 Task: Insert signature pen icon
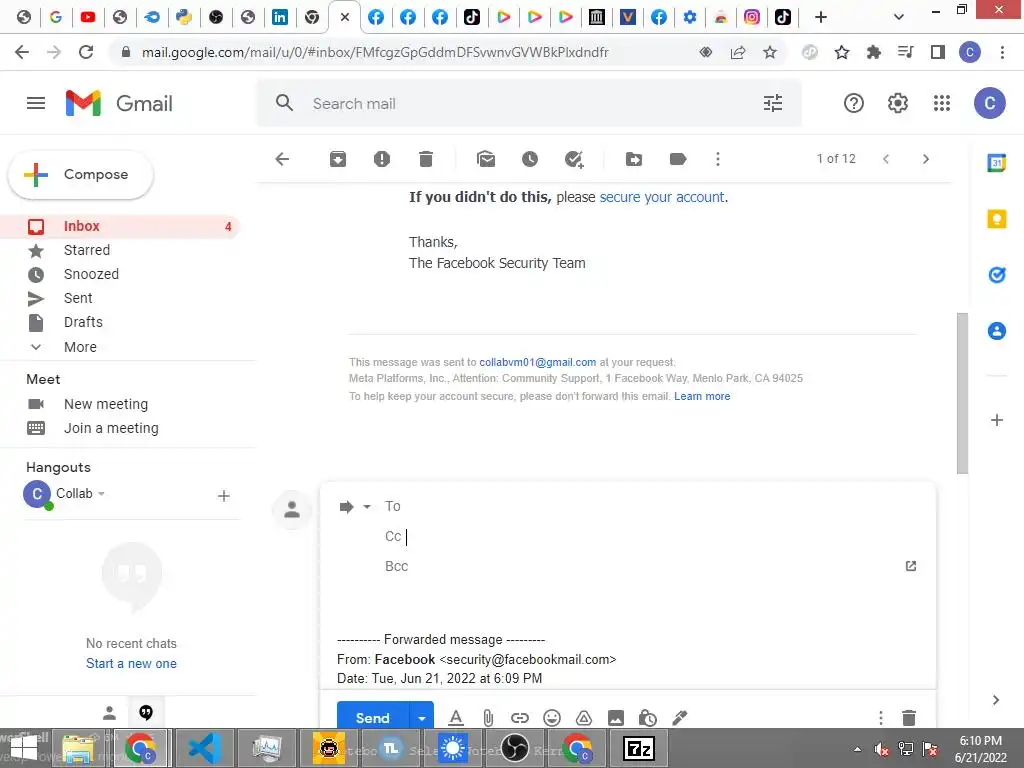(680, 718)
